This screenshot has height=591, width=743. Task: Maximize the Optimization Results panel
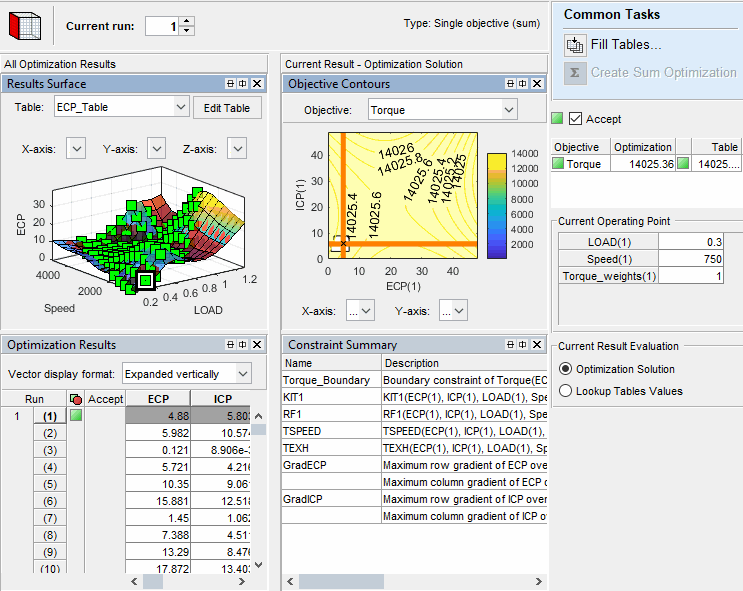[x=230, y=345]
